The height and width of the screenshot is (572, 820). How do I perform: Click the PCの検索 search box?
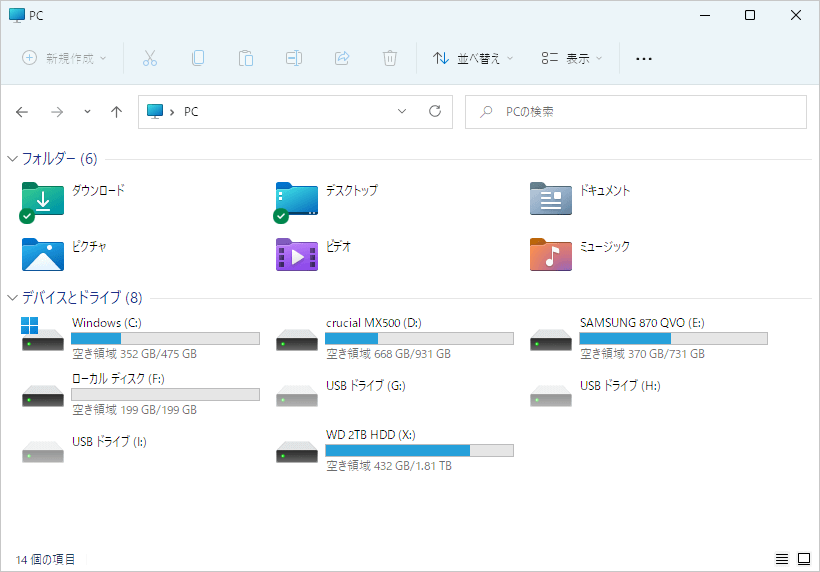[x=636, y=112]
